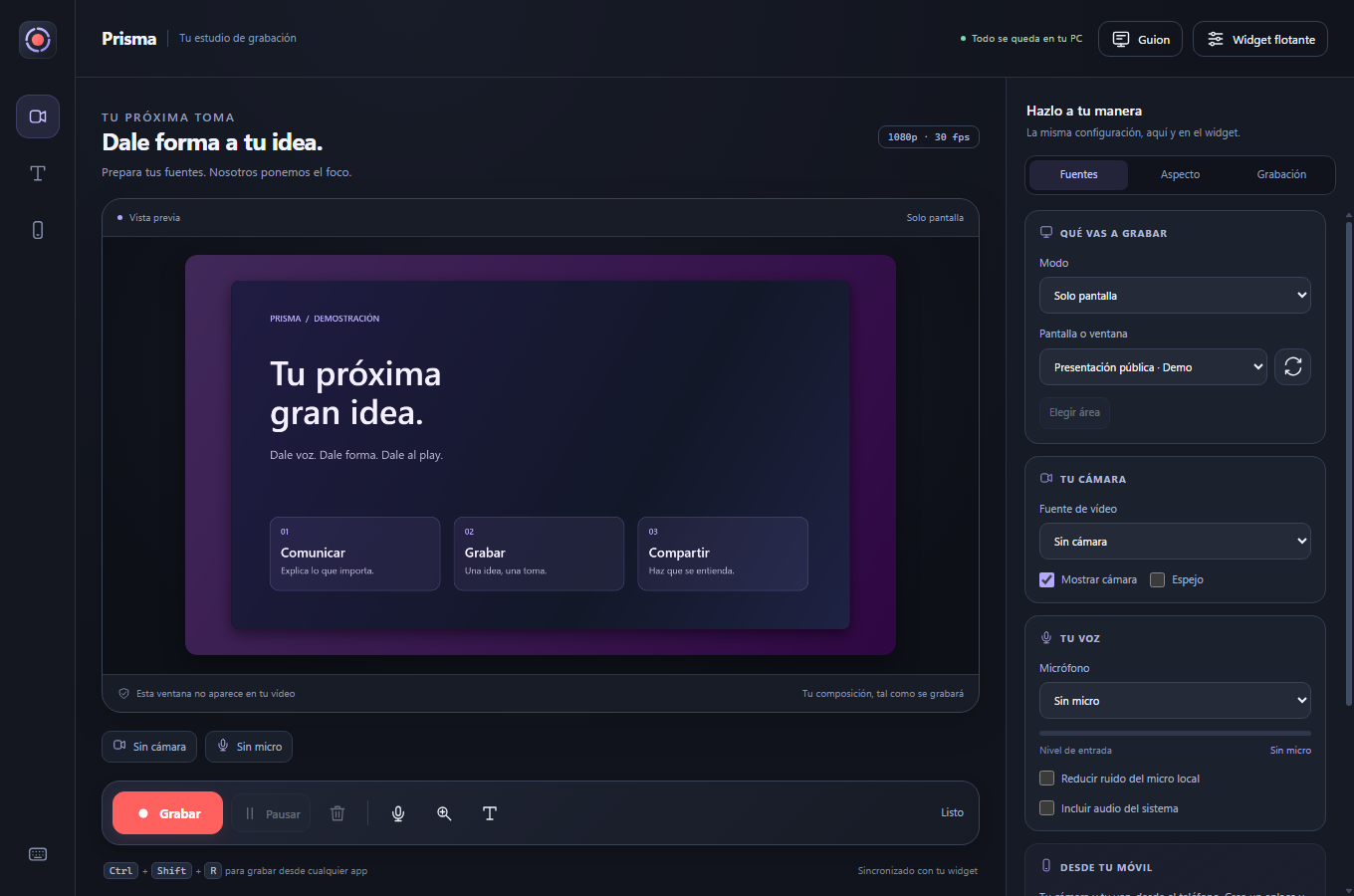Screen dimensions: 1354x896
Task: Click the Elegir área button
Action: (x=1074, y=412)
